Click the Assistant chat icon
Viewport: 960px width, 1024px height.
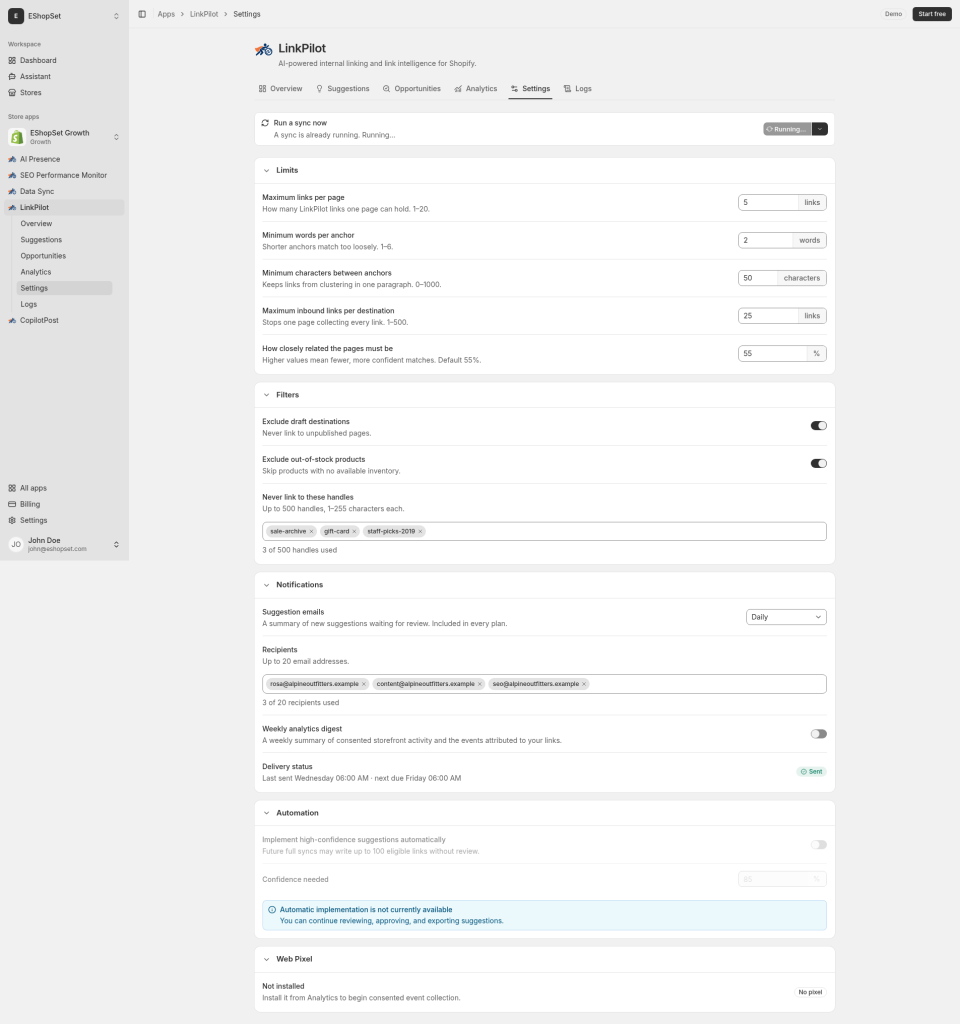coord(12,76)
